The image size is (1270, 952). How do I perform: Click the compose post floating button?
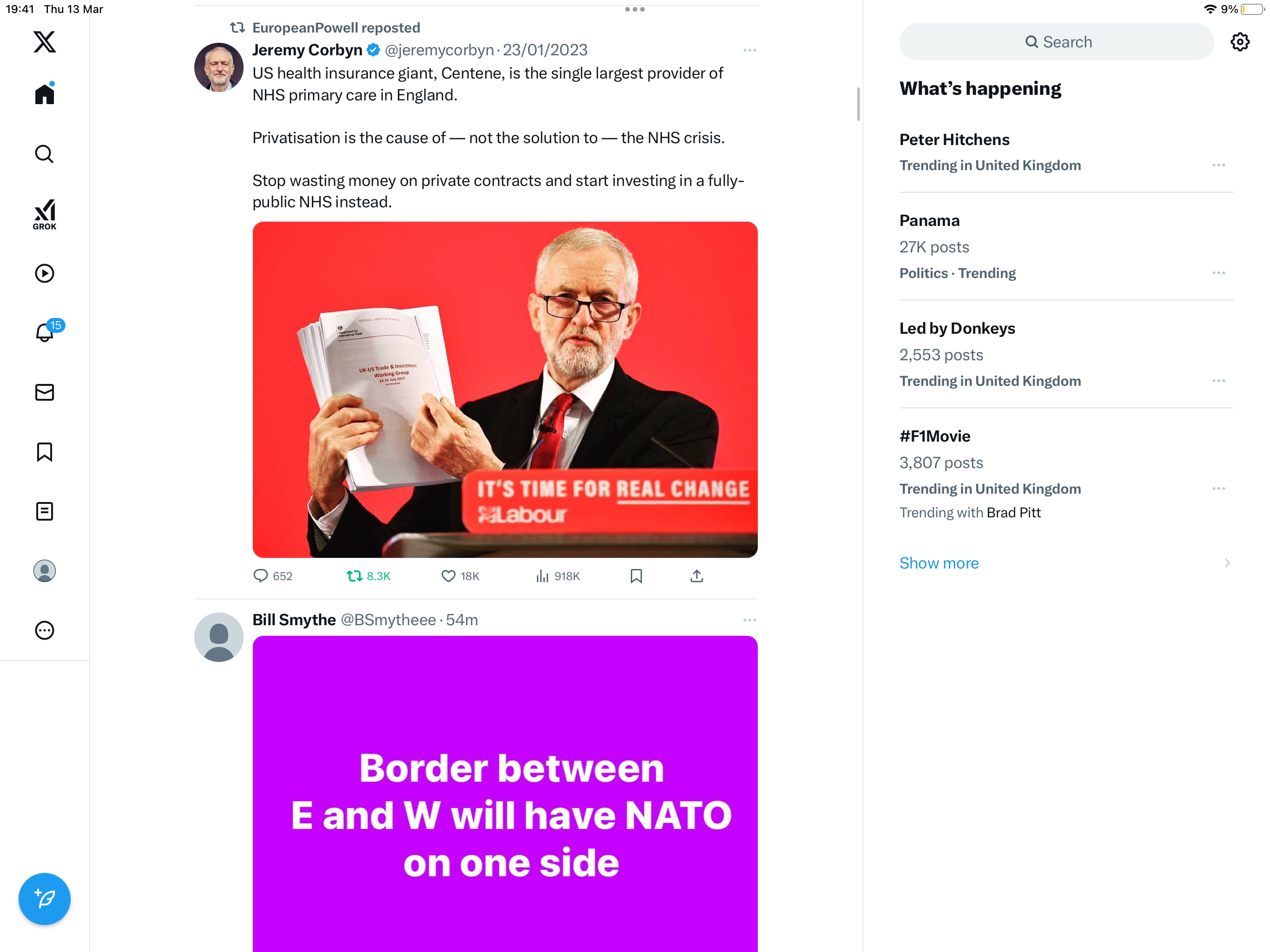[44, 899]
